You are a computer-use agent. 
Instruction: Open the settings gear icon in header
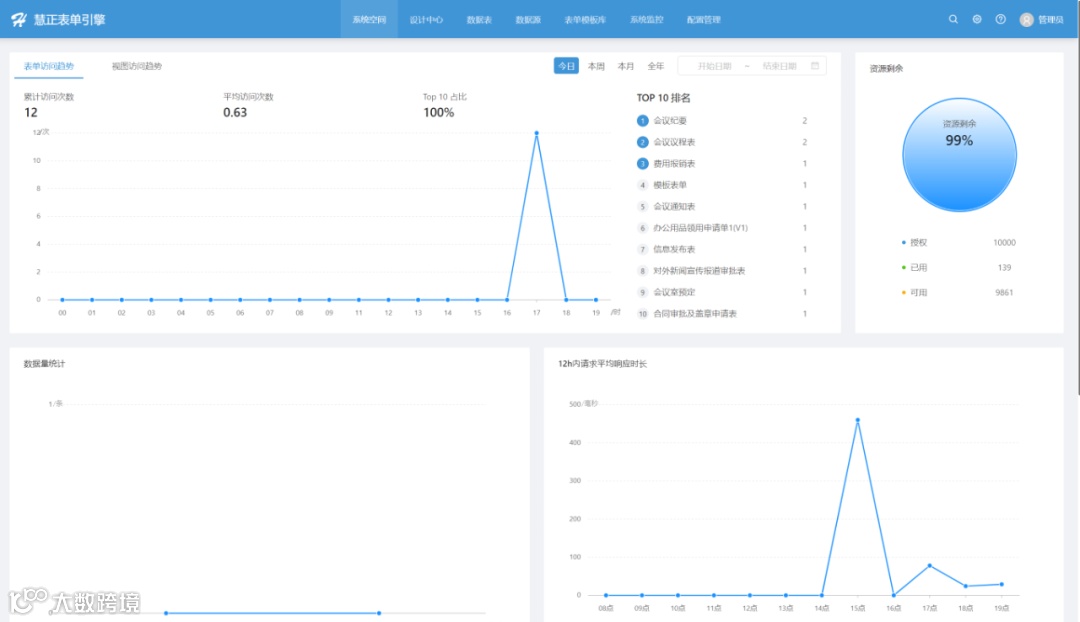(x=977, y=19)
